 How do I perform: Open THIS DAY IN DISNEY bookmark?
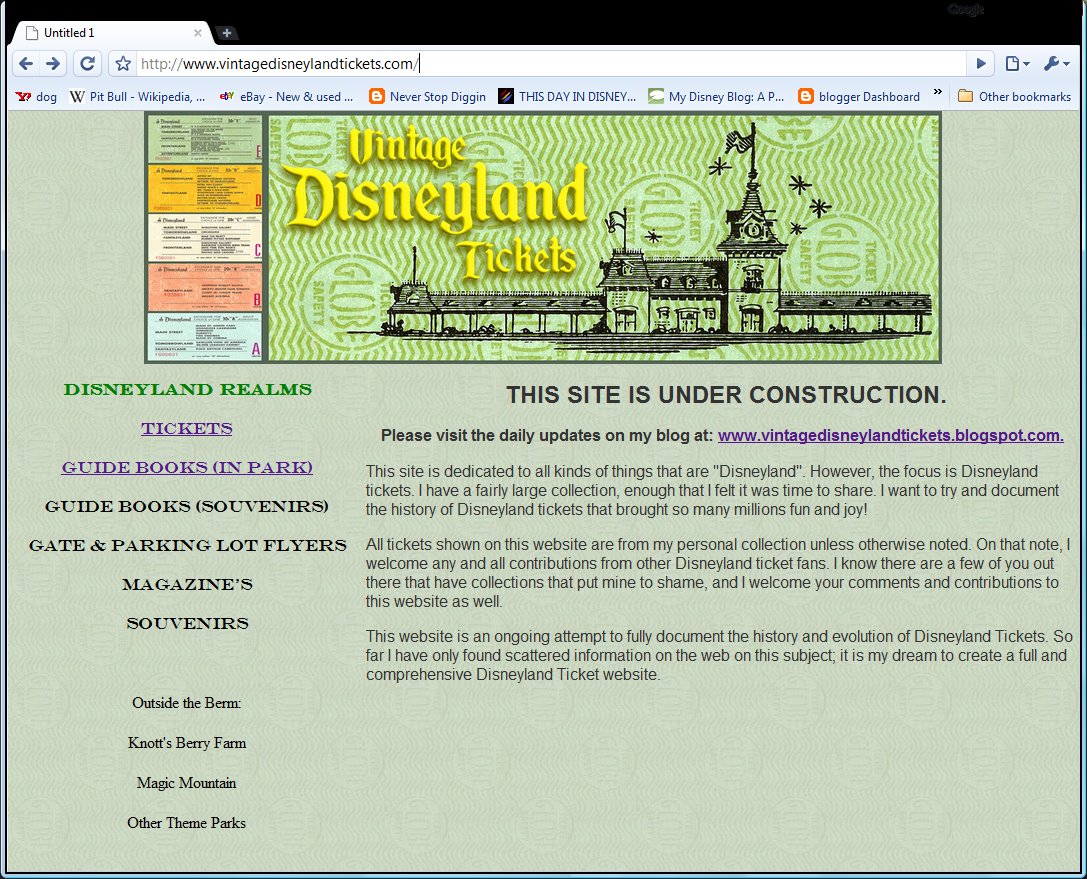pos(567,97)
